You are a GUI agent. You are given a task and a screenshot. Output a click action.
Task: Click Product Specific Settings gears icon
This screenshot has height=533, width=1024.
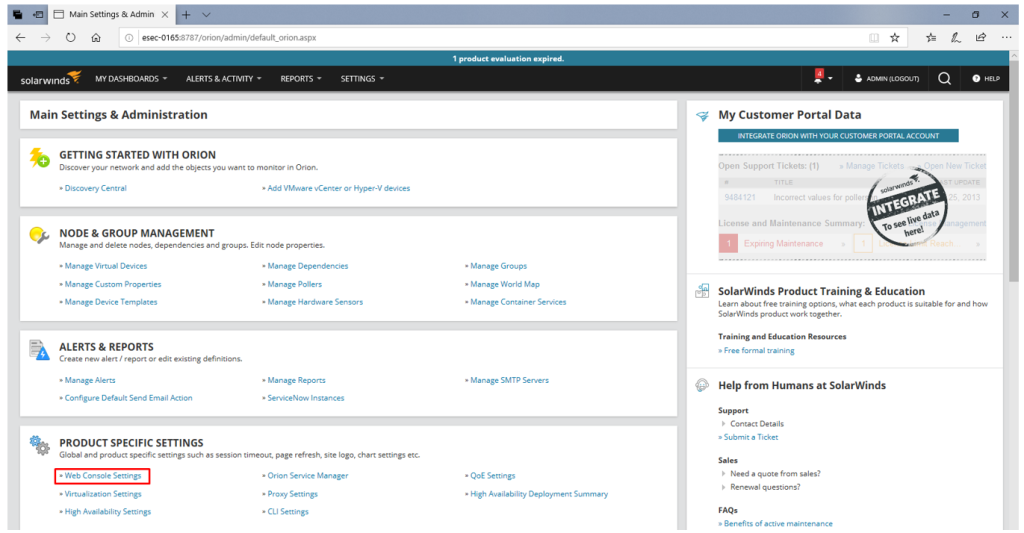[39, 445]
